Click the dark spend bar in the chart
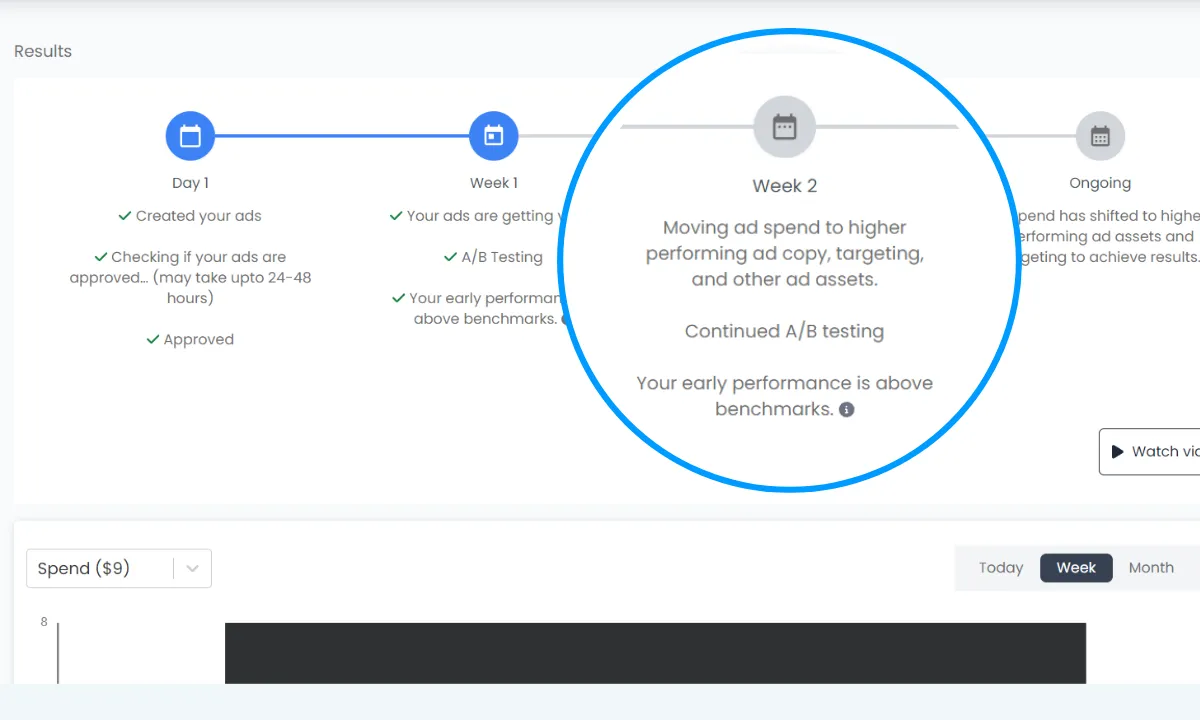 pos(655,653)
